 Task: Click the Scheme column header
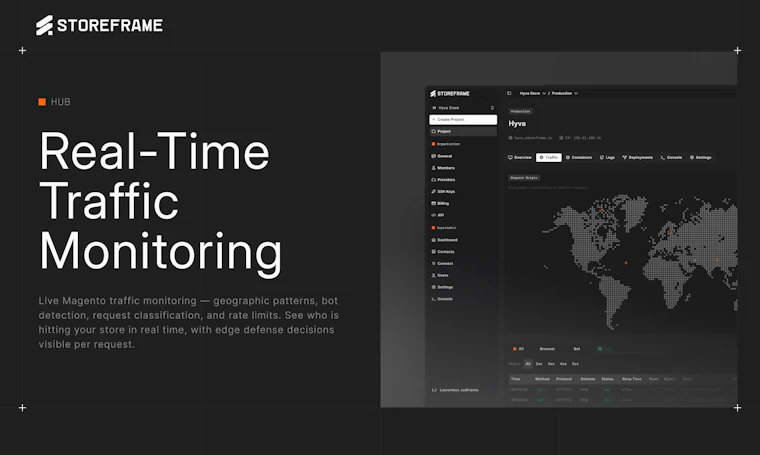[x=588, y=379]
